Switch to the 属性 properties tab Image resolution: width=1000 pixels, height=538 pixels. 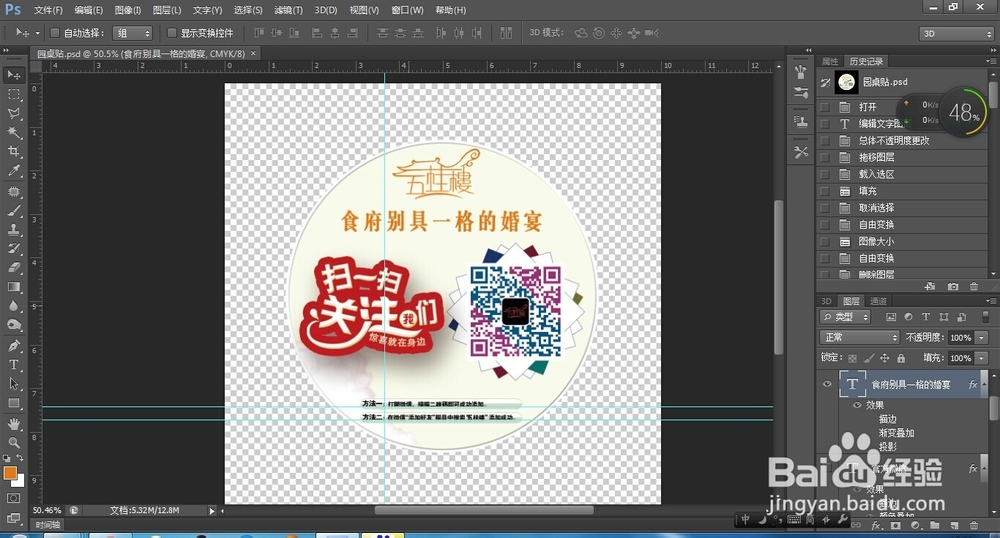point(830,61)
